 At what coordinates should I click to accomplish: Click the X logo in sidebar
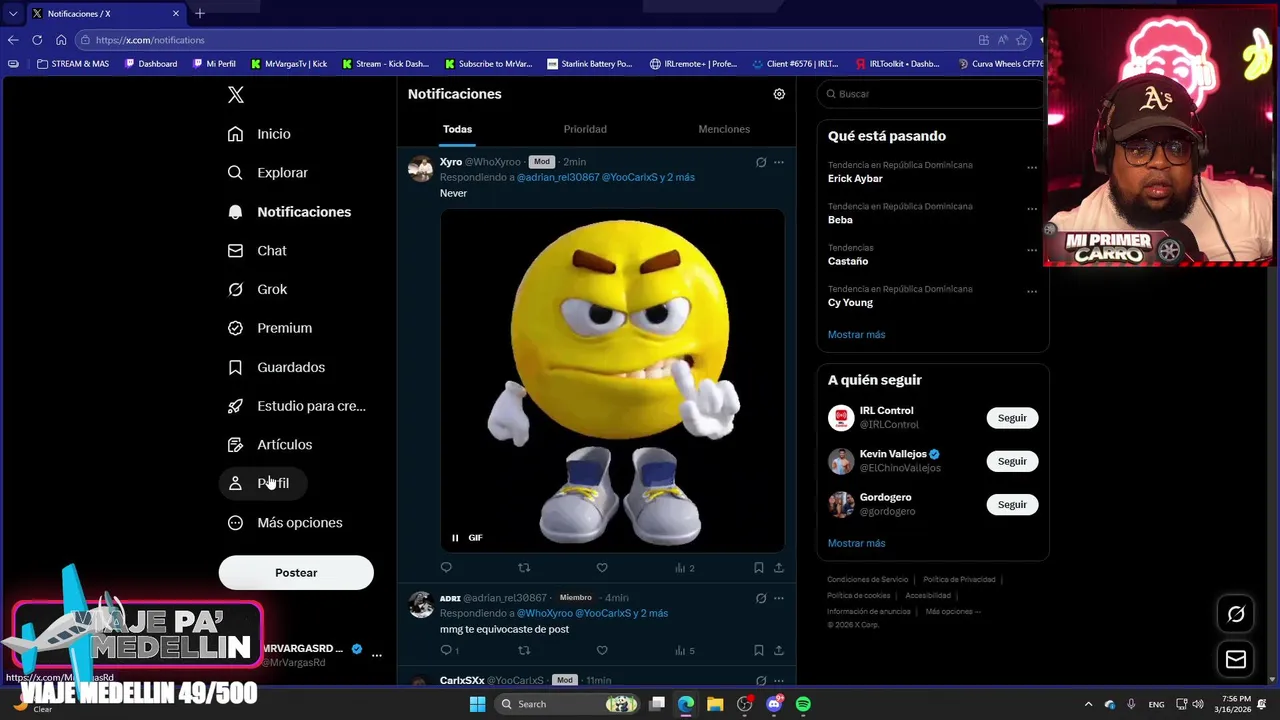(x=236, y=95)
